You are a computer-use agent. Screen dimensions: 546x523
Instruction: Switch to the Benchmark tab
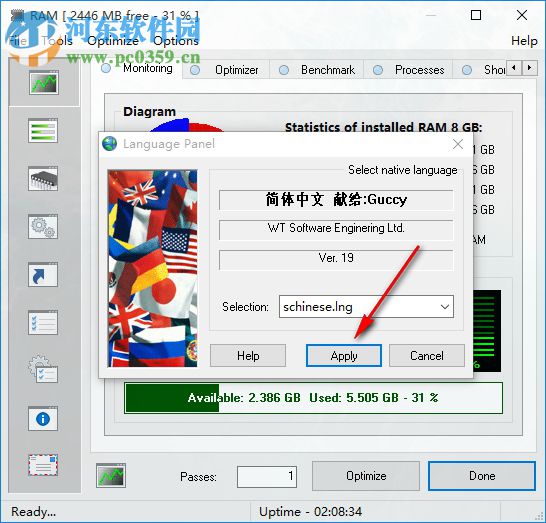pyautogui.click(x=317, y=70)
